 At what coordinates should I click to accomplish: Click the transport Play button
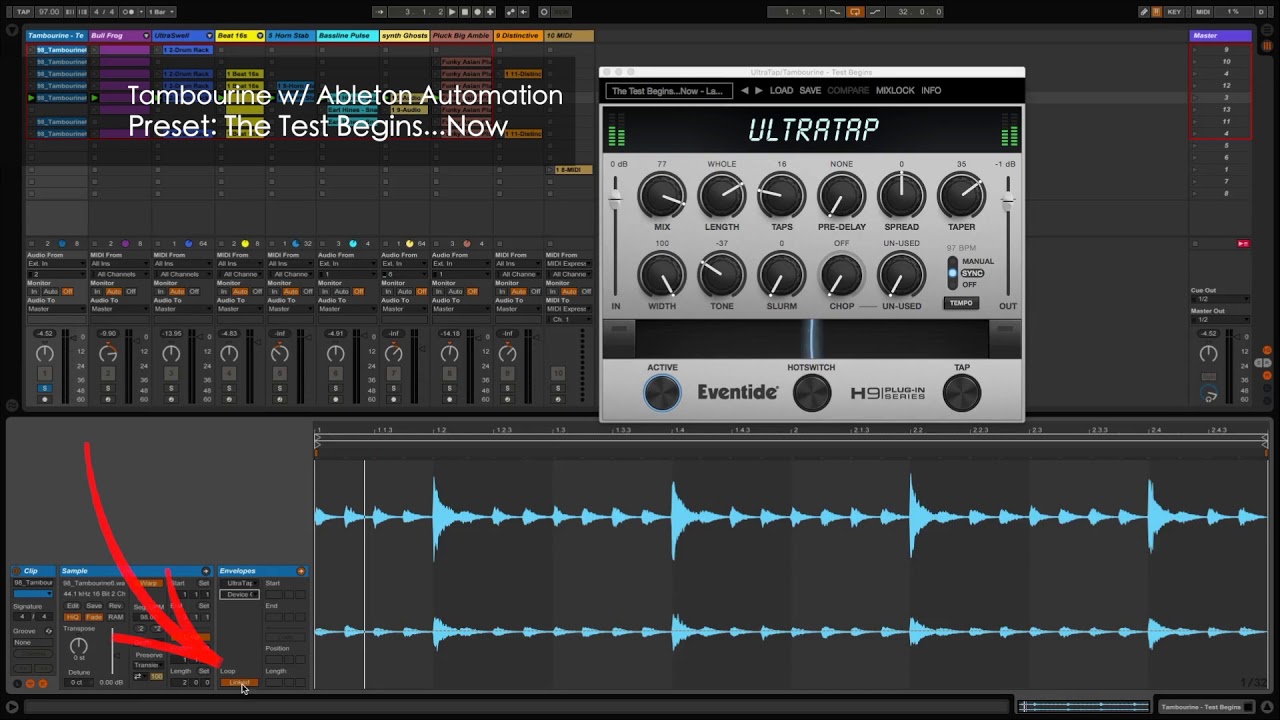tap(453, 12)
